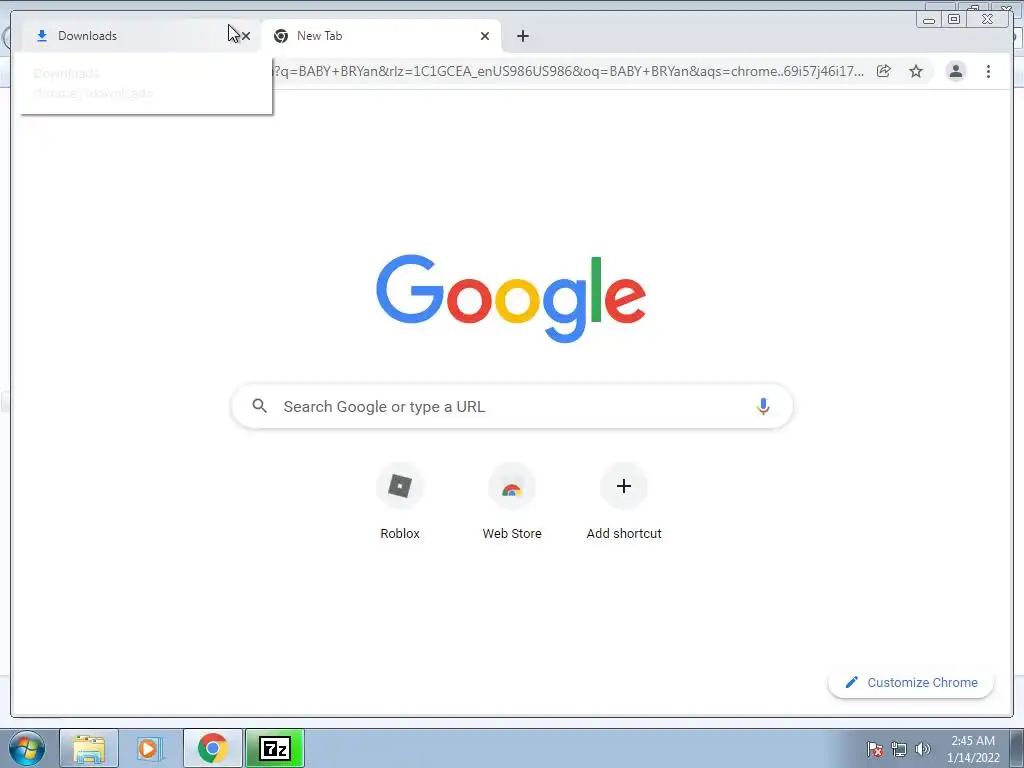Open the network tray icon
Image resolution: width=1024 pixels, height=768 pixels.
tap(899, 749)
